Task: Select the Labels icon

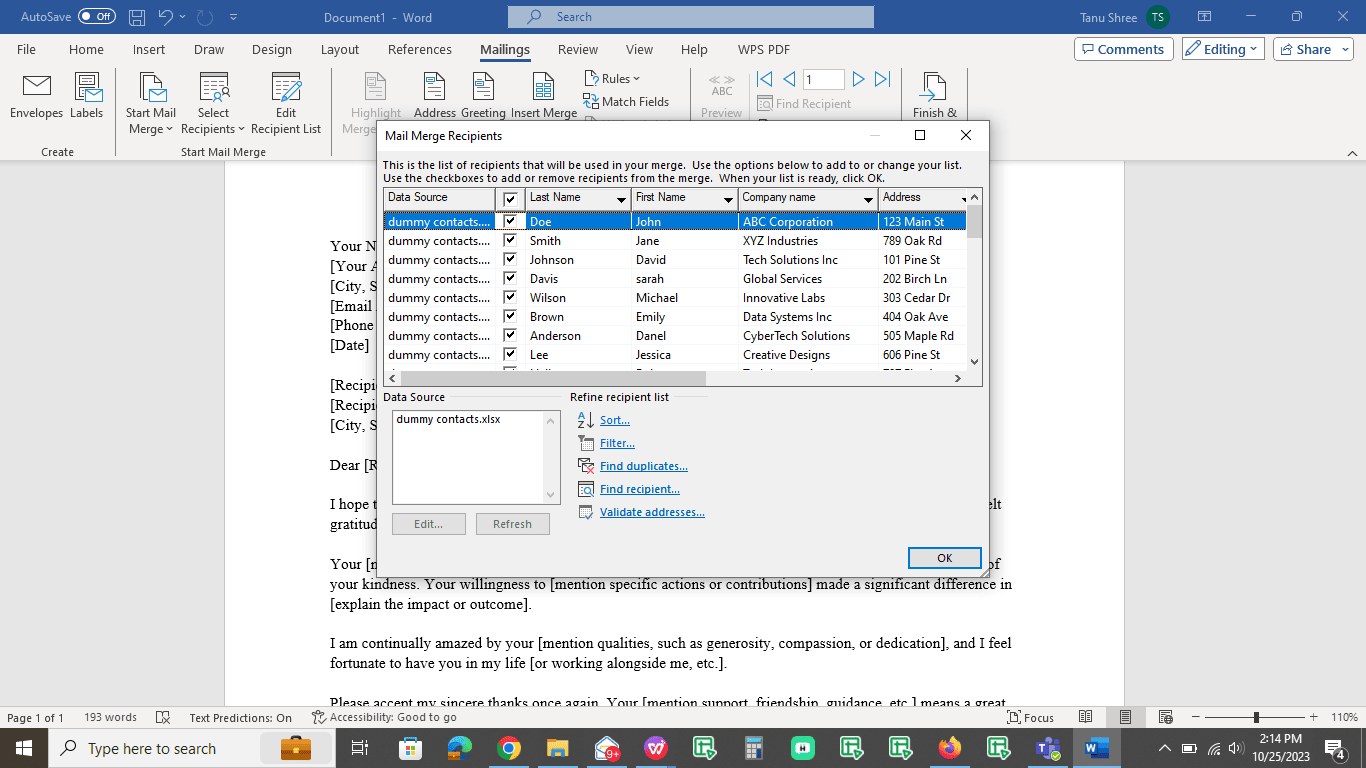Action: coord(86,95)
